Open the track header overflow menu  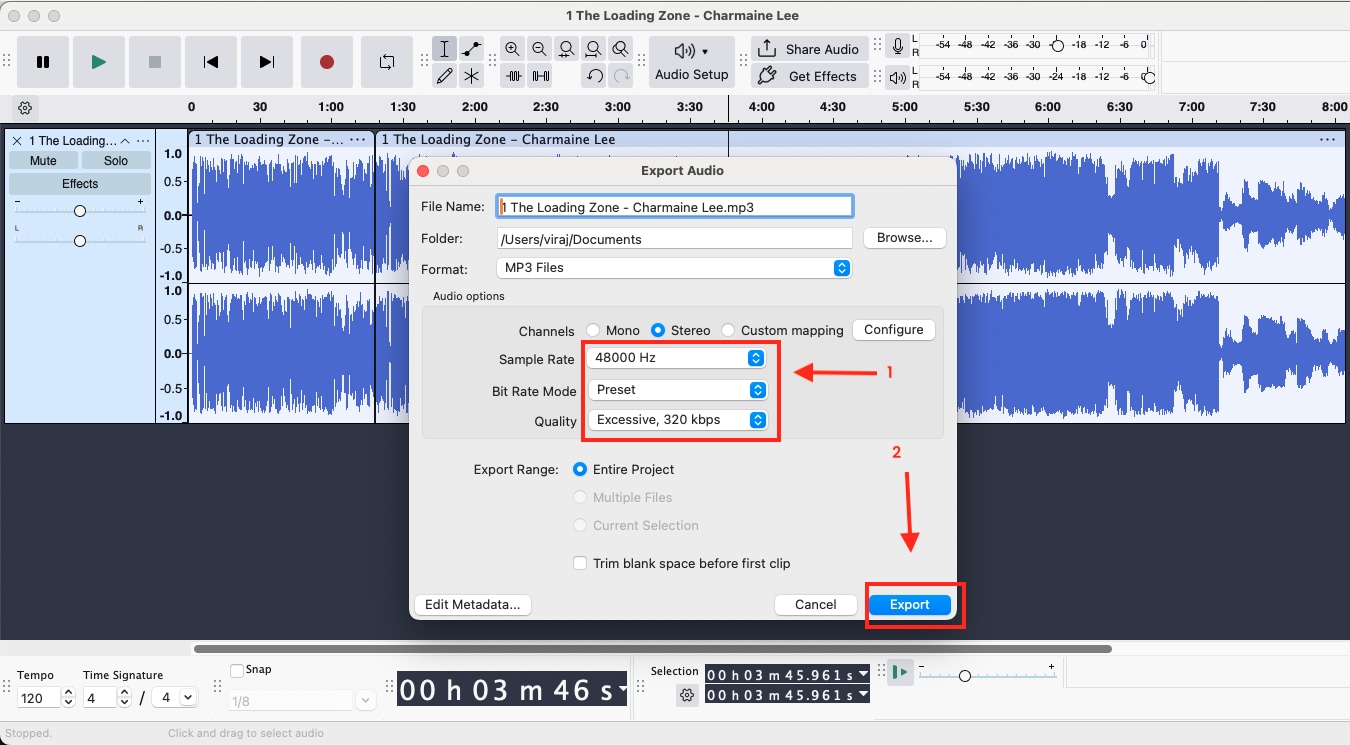[142, 140]
